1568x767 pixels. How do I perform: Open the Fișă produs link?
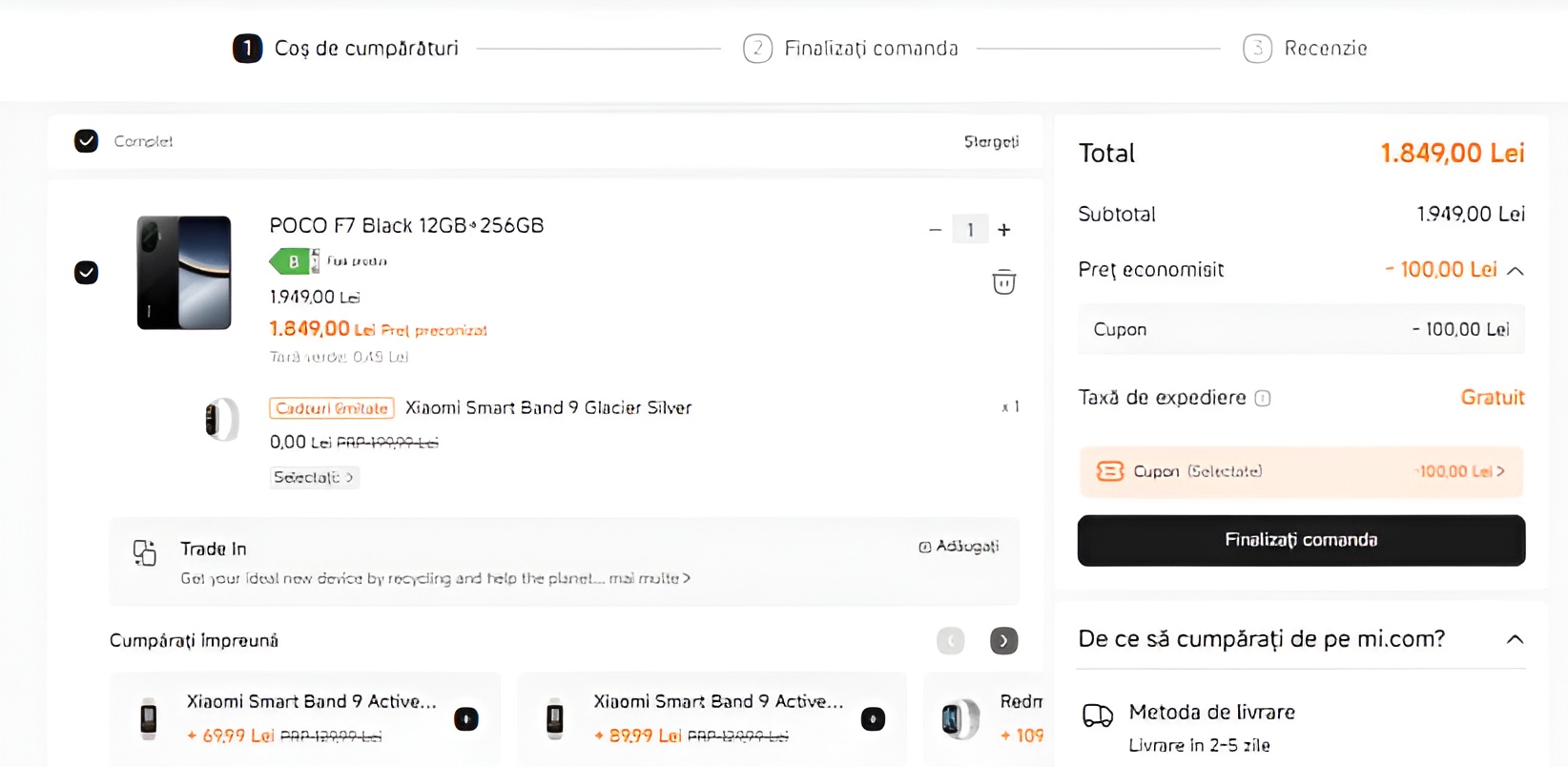[357, 261]
